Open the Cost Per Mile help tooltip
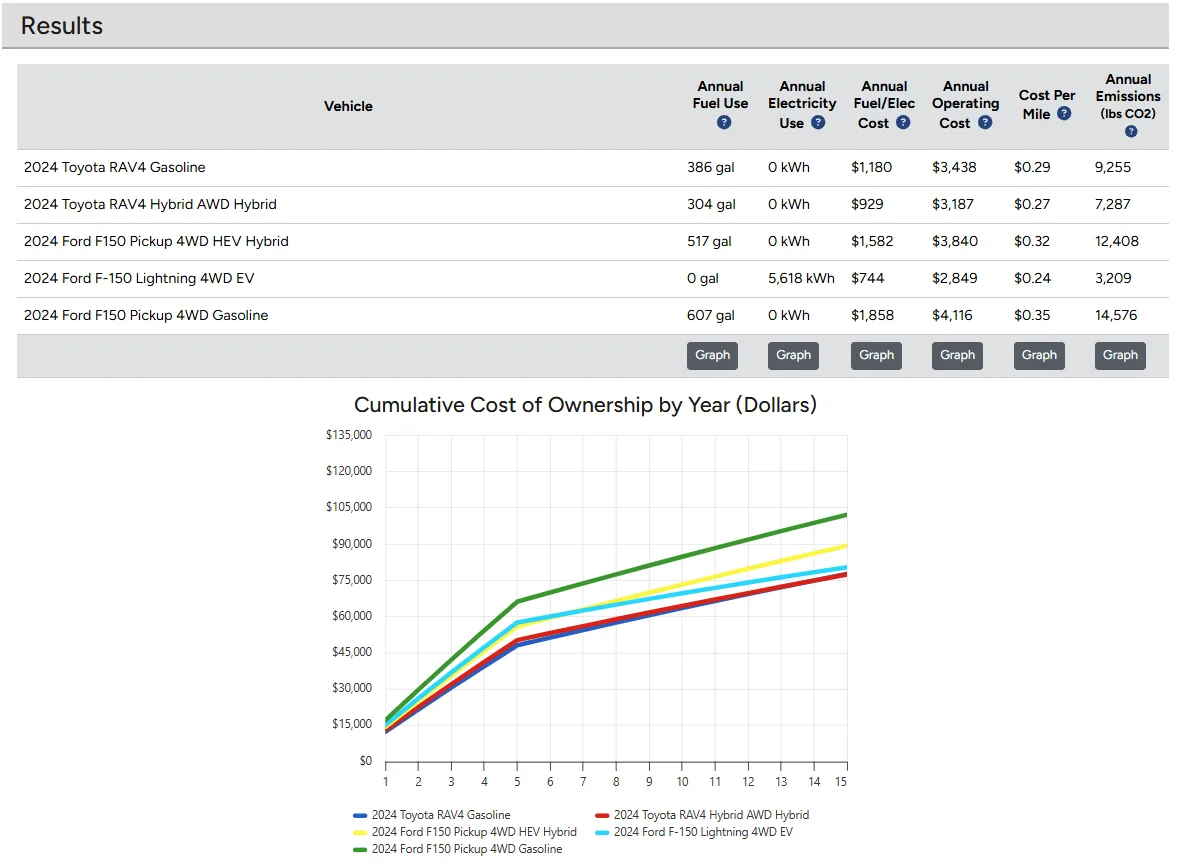The height and width of the screenshot is (866, 1185). [1063, 112]
